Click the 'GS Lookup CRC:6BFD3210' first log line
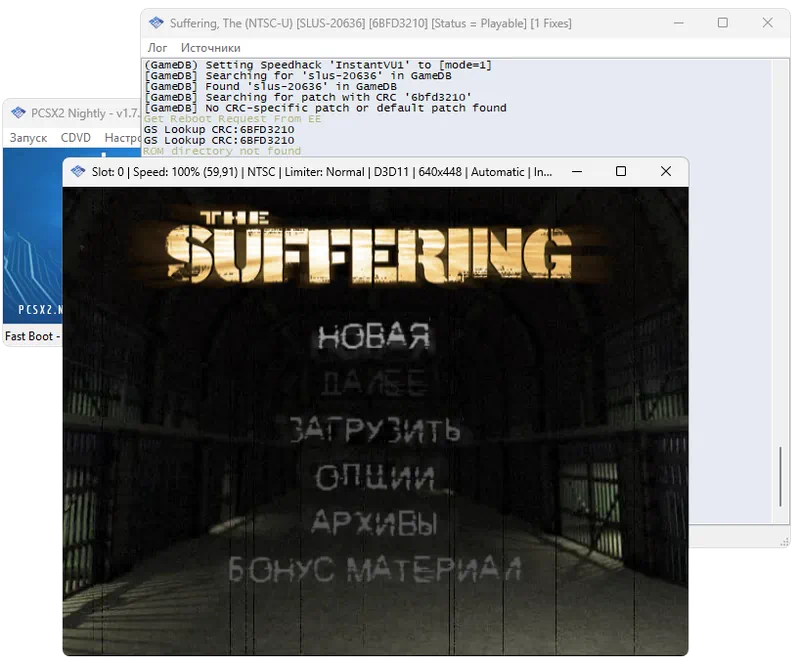 tap(219, 130)
